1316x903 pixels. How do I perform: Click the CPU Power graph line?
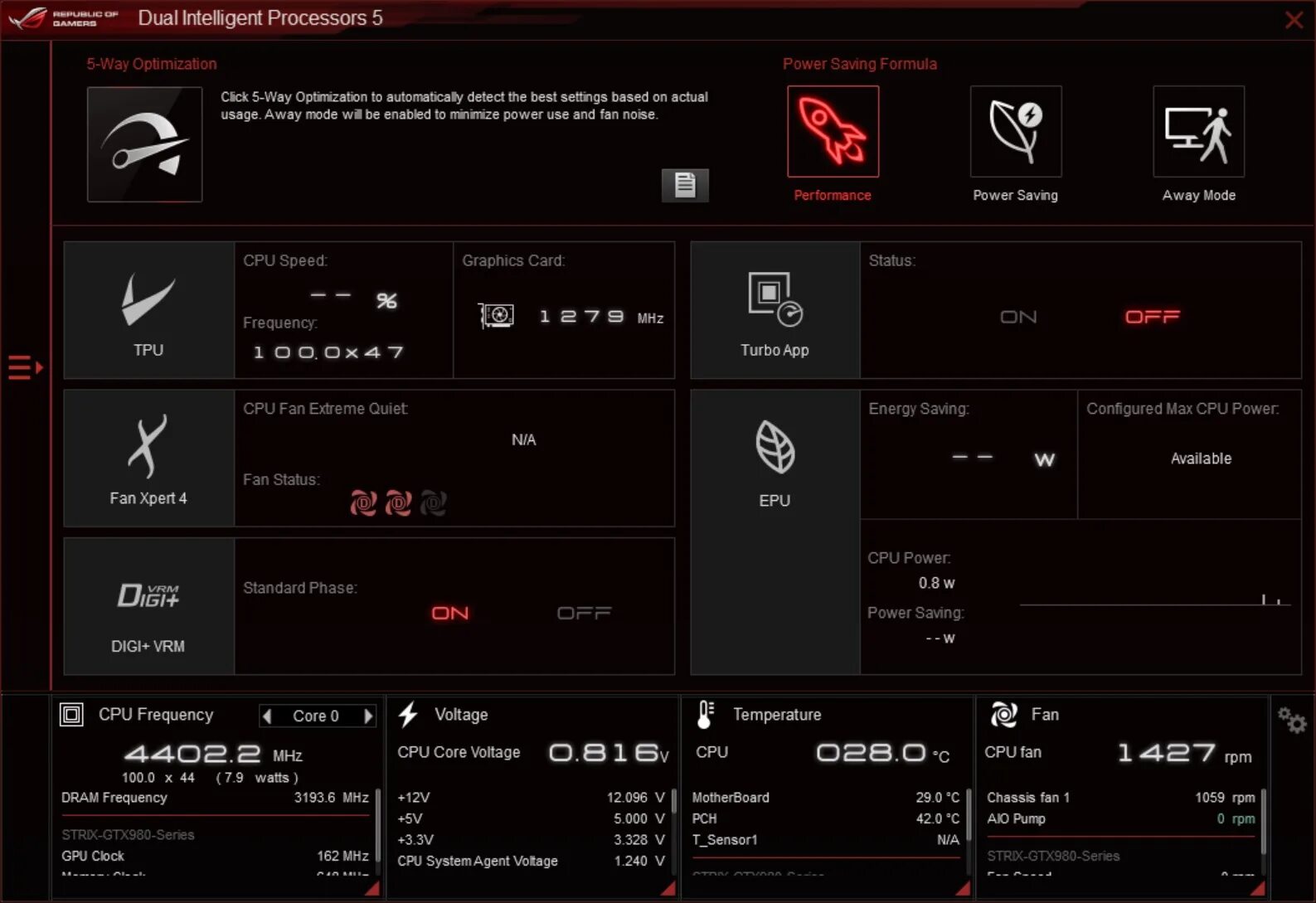[x=1155, y=601]
